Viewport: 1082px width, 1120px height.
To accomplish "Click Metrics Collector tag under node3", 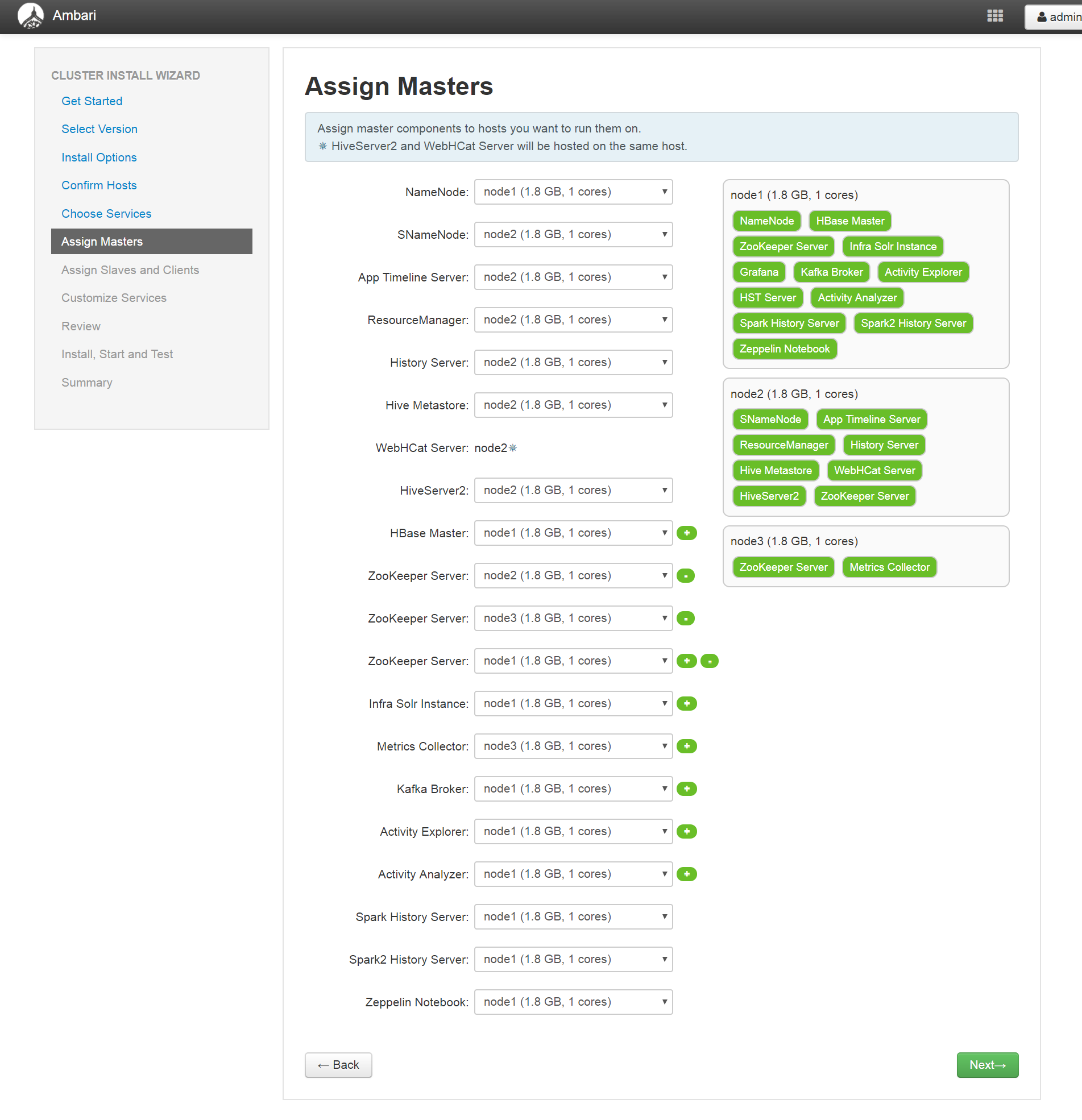I will click(x=889, y=567).
